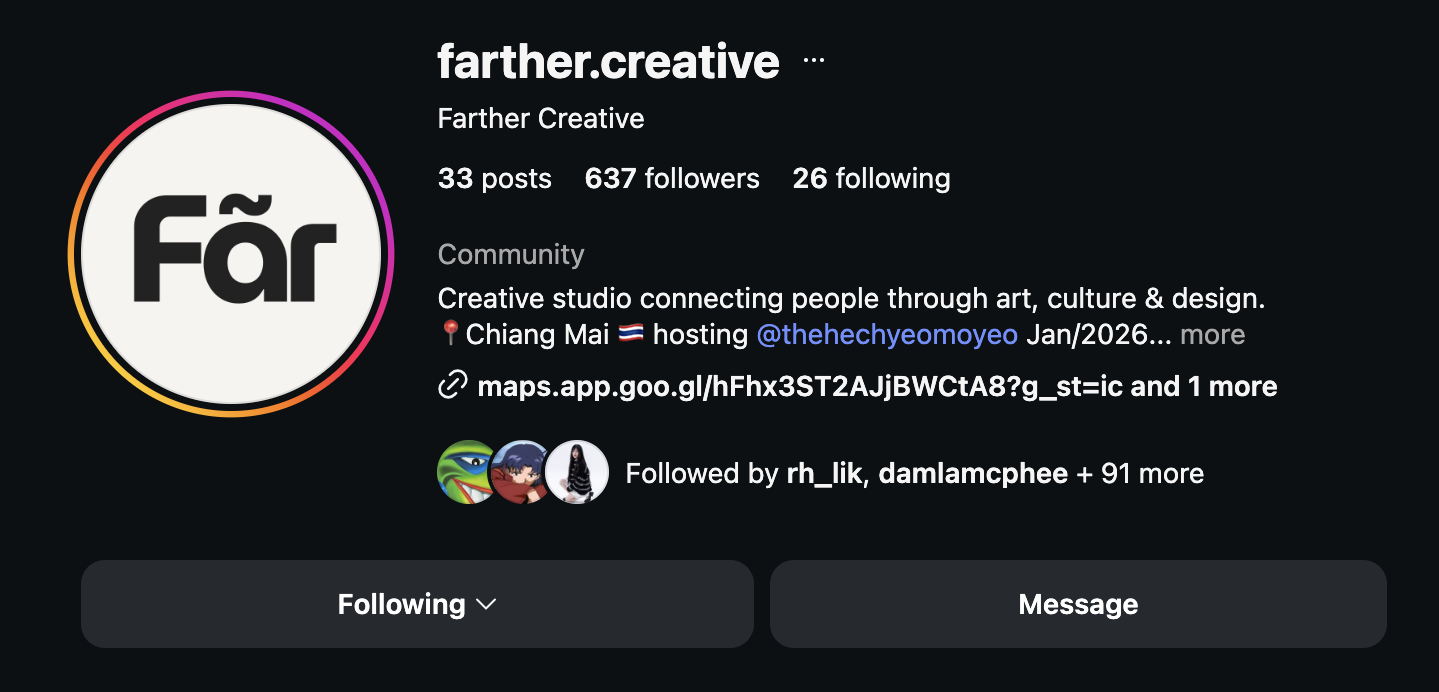
Task: Open the three-dot options menu beside farther.creative
Action: (814, 61)
